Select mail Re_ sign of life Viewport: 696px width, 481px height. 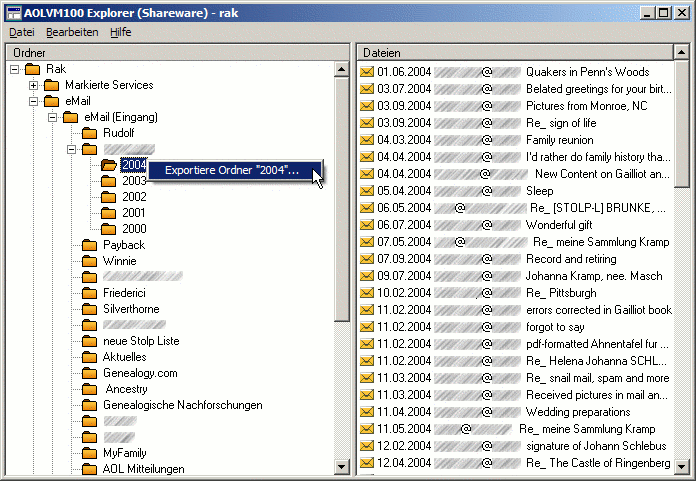coord(561,123)
